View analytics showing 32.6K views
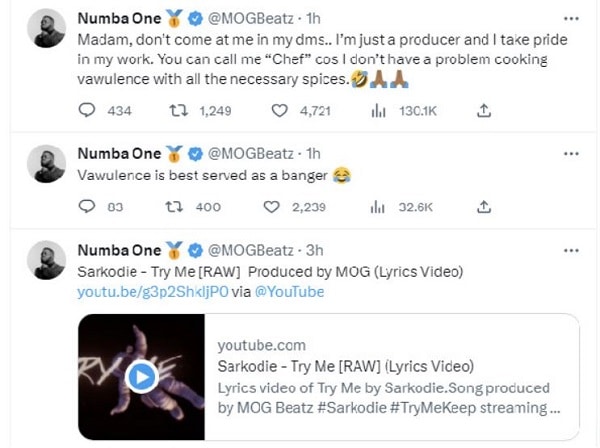This screenshot has width=600, height=448. coord(379,207)
